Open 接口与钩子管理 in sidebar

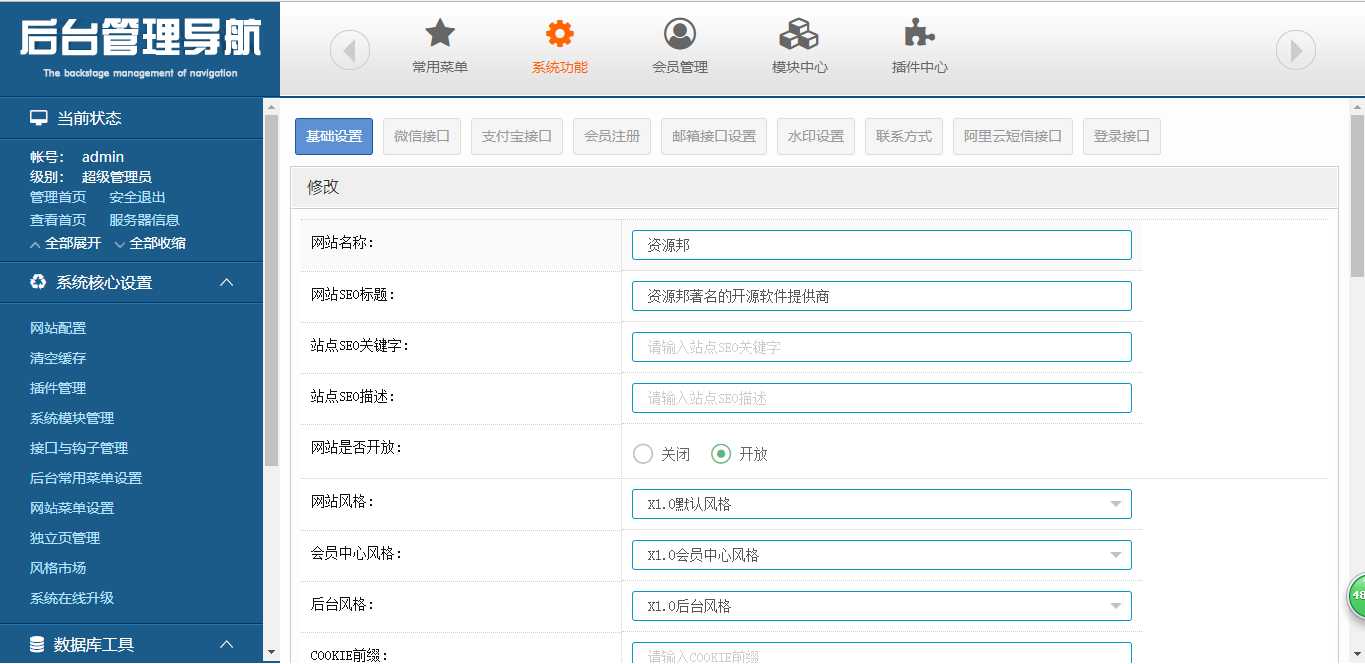(x=79, y=448)
